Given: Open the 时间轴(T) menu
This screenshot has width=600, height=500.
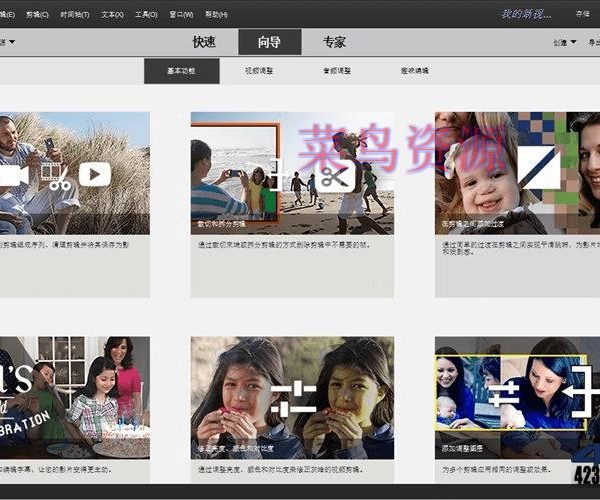Looking at the screenshot, I should [x=75, y=14].
